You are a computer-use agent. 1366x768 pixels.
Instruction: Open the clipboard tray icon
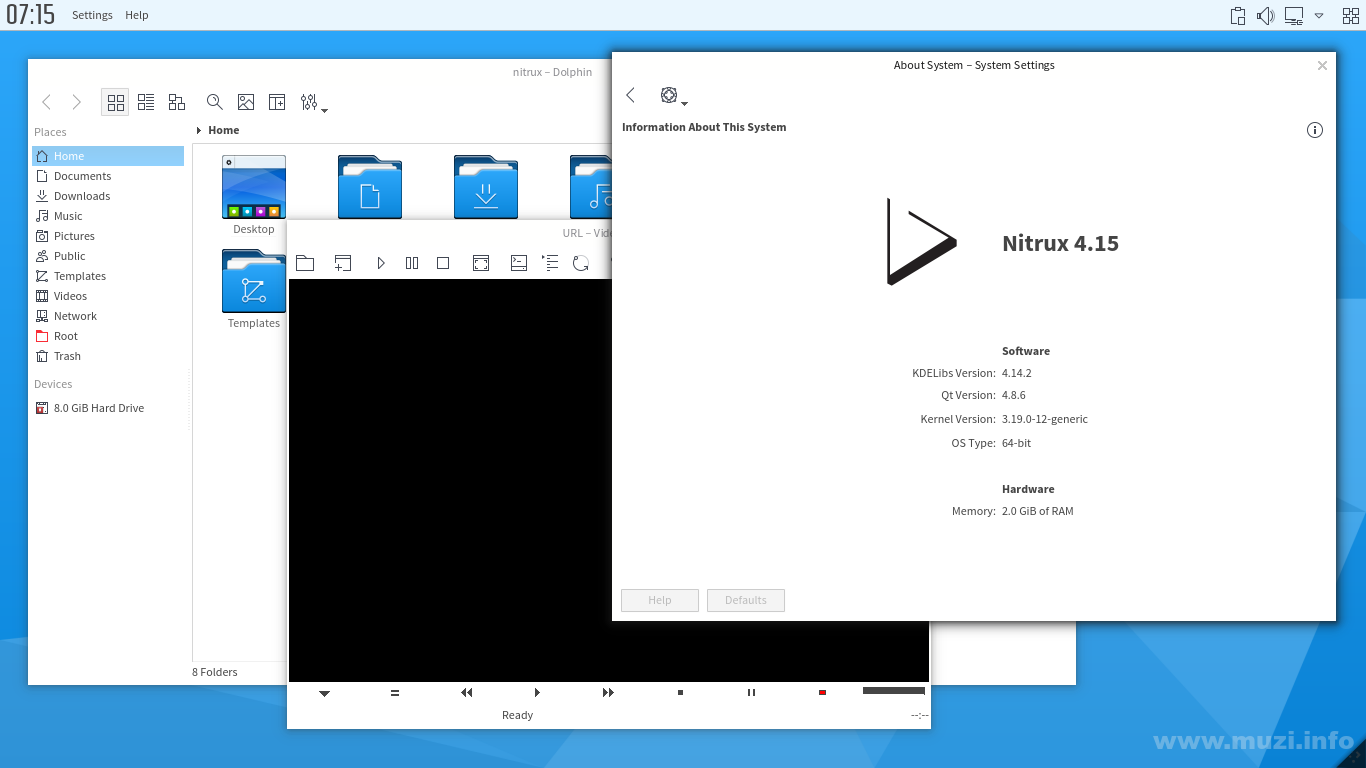[x=1238, y=16]
